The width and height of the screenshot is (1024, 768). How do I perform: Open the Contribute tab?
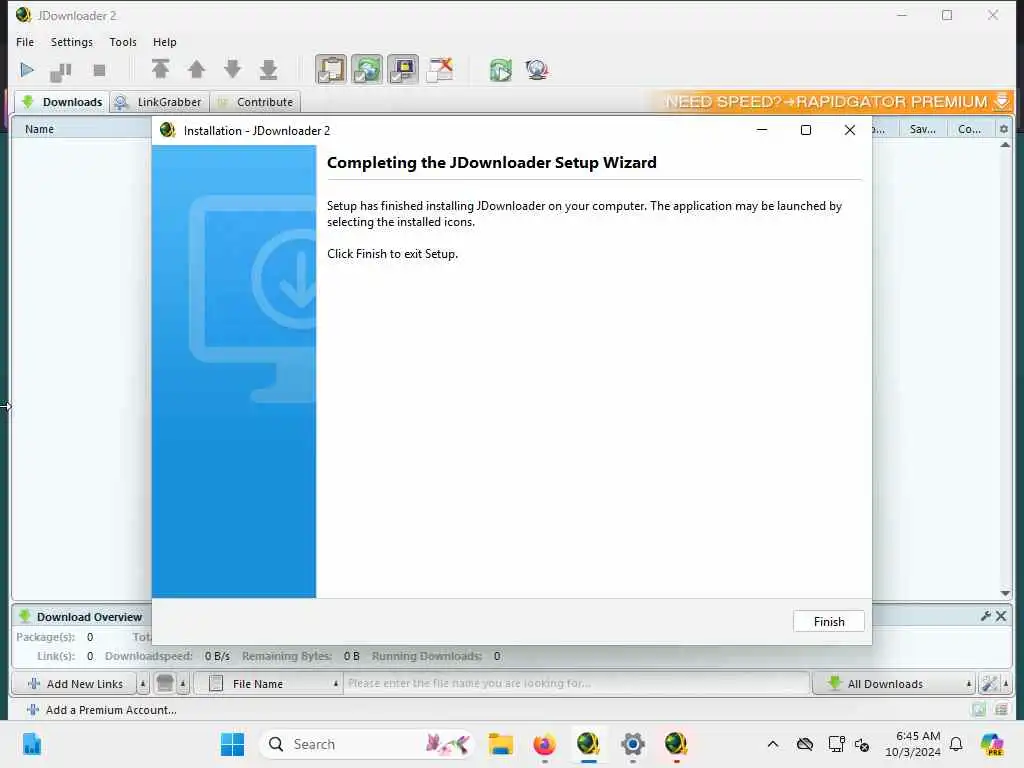coord(255,102)
